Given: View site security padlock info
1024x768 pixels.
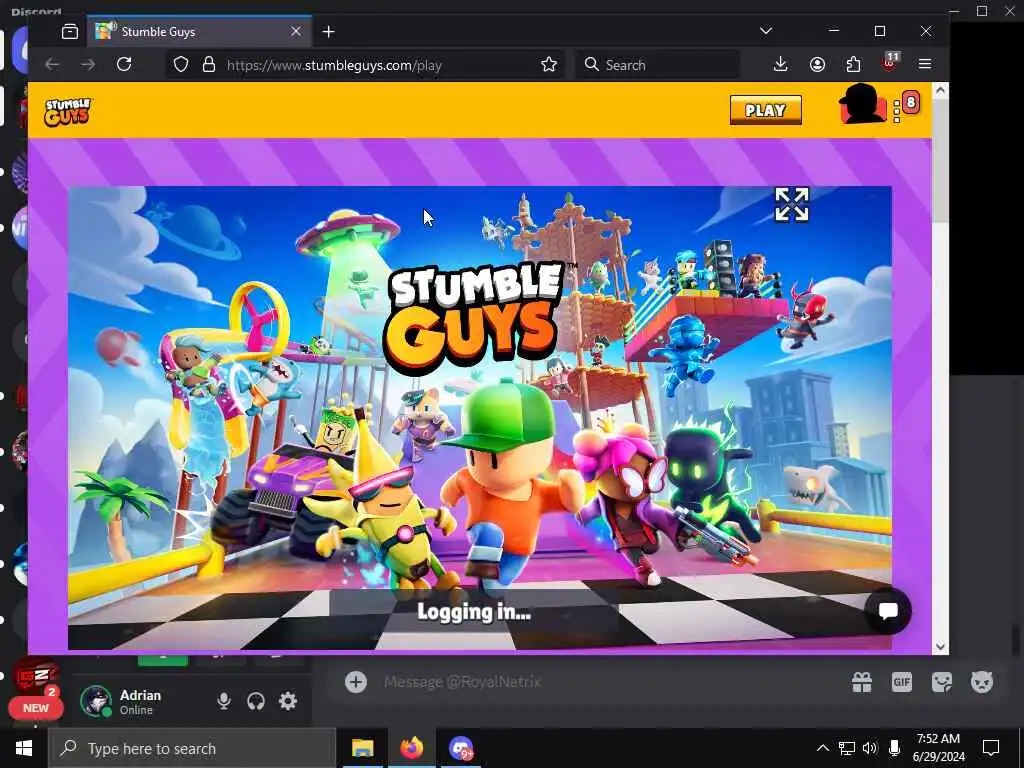Looking at the screenshot, I should (209, 64).
